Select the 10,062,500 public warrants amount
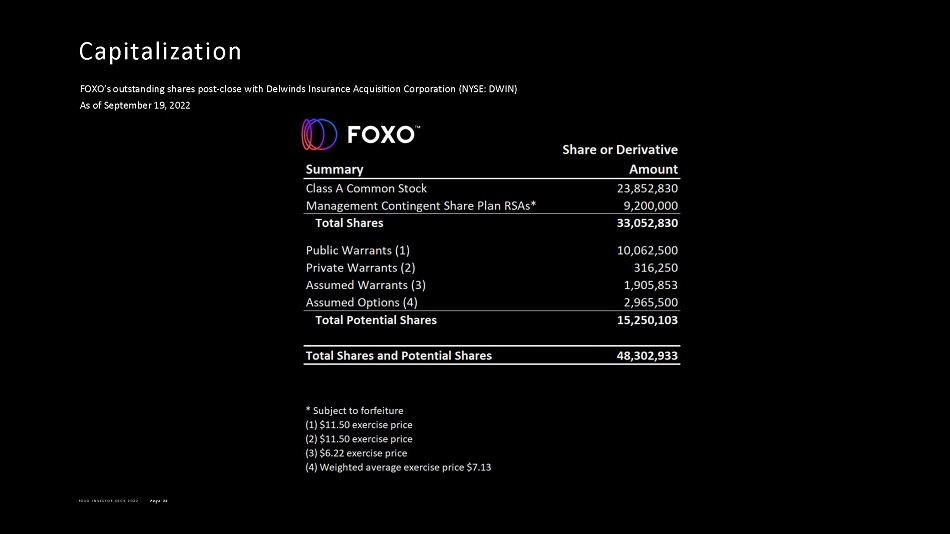Viewport: 950px width, 534px height. (x=647, y=250)
